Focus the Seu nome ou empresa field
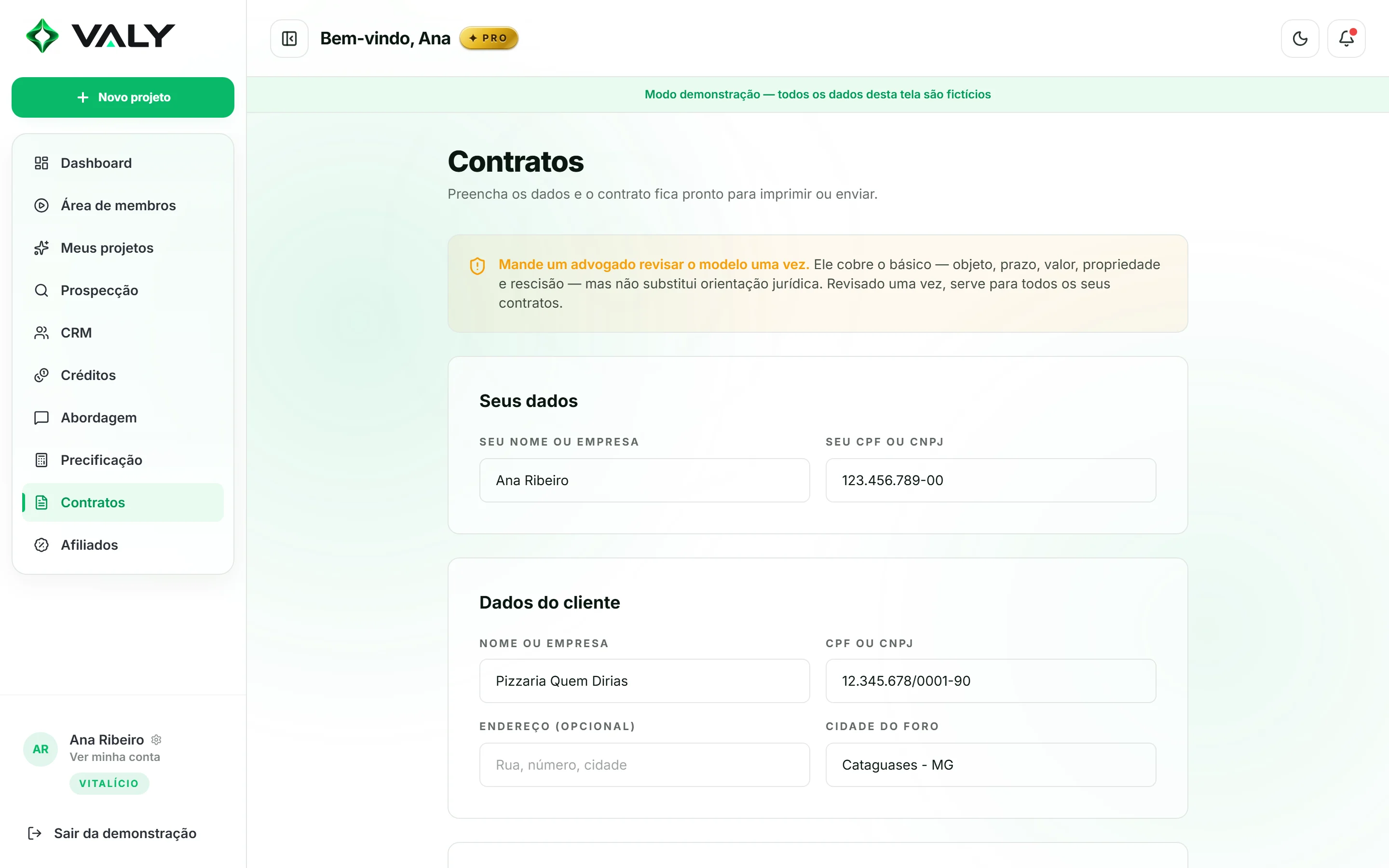The height and width of the screenshot is (868, 1389). tap(644, 480)
